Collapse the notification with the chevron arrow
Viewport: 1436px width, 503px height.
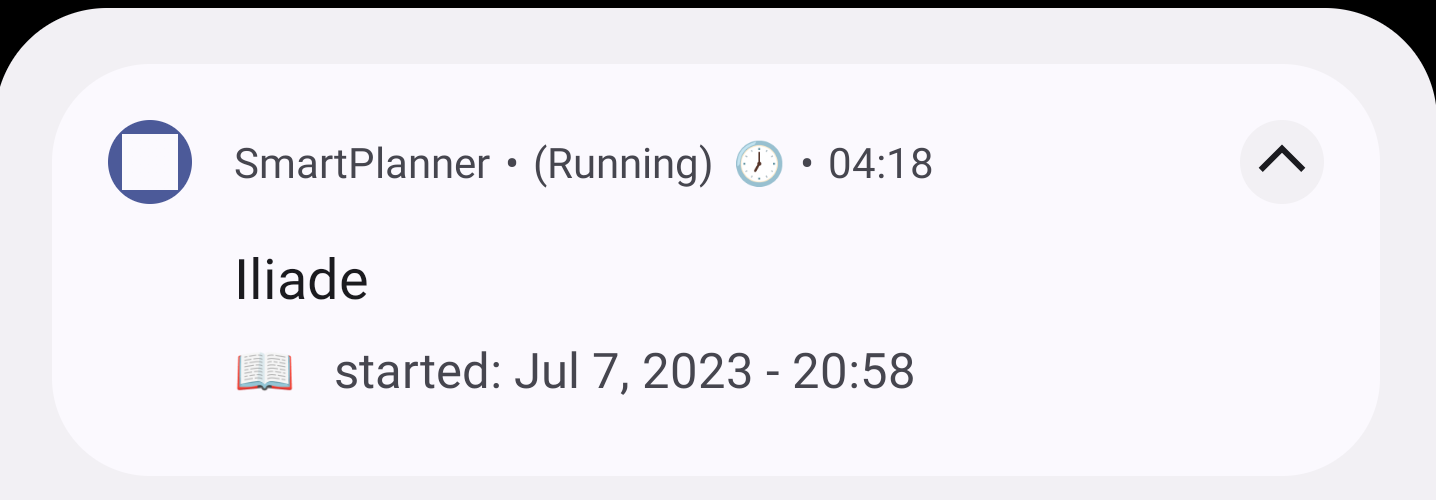pyautogui.click(x=1281, y=161)
